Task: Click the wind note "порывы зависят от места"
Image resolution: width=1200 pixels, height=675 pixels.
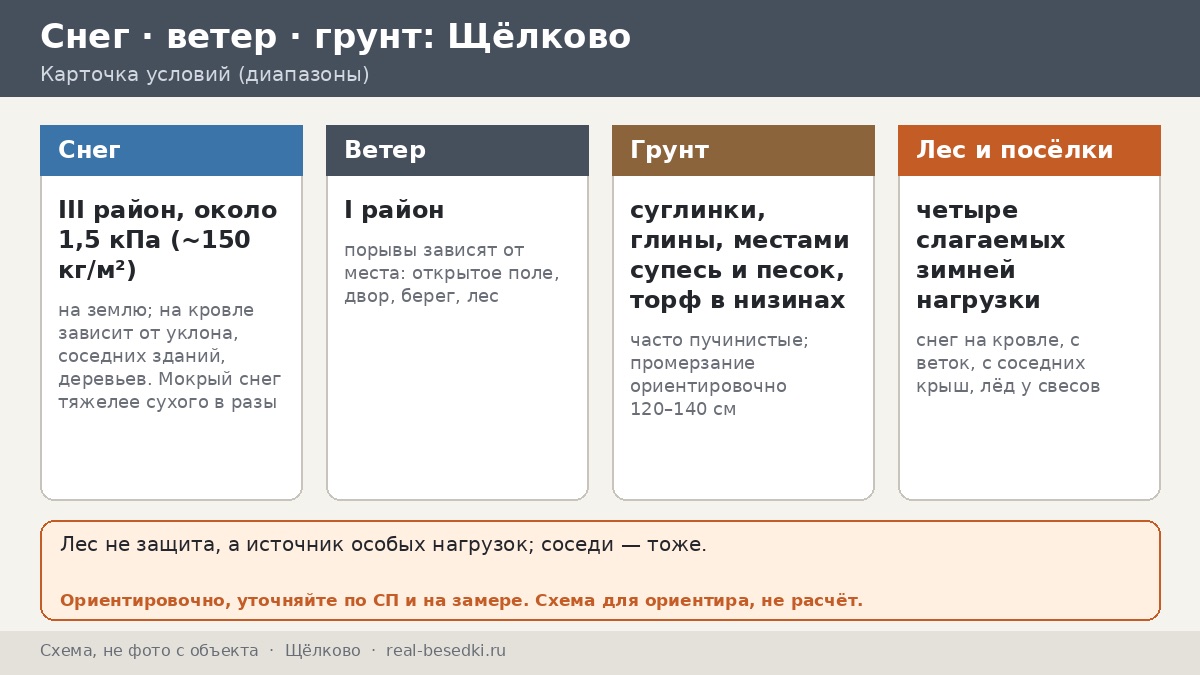Action: click(452, 273)
